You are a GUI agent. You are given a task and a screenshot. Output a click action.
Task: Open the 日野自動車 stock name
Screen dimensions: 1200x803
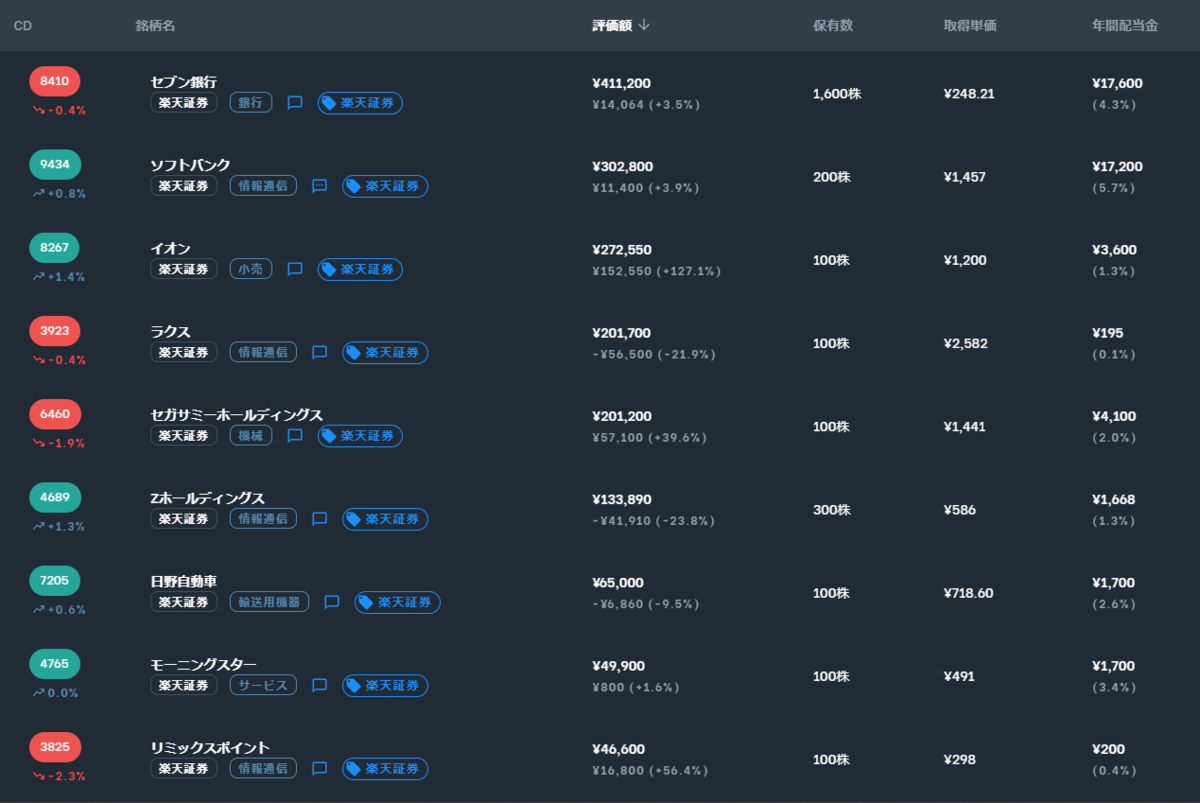click(x=184, y=581)
